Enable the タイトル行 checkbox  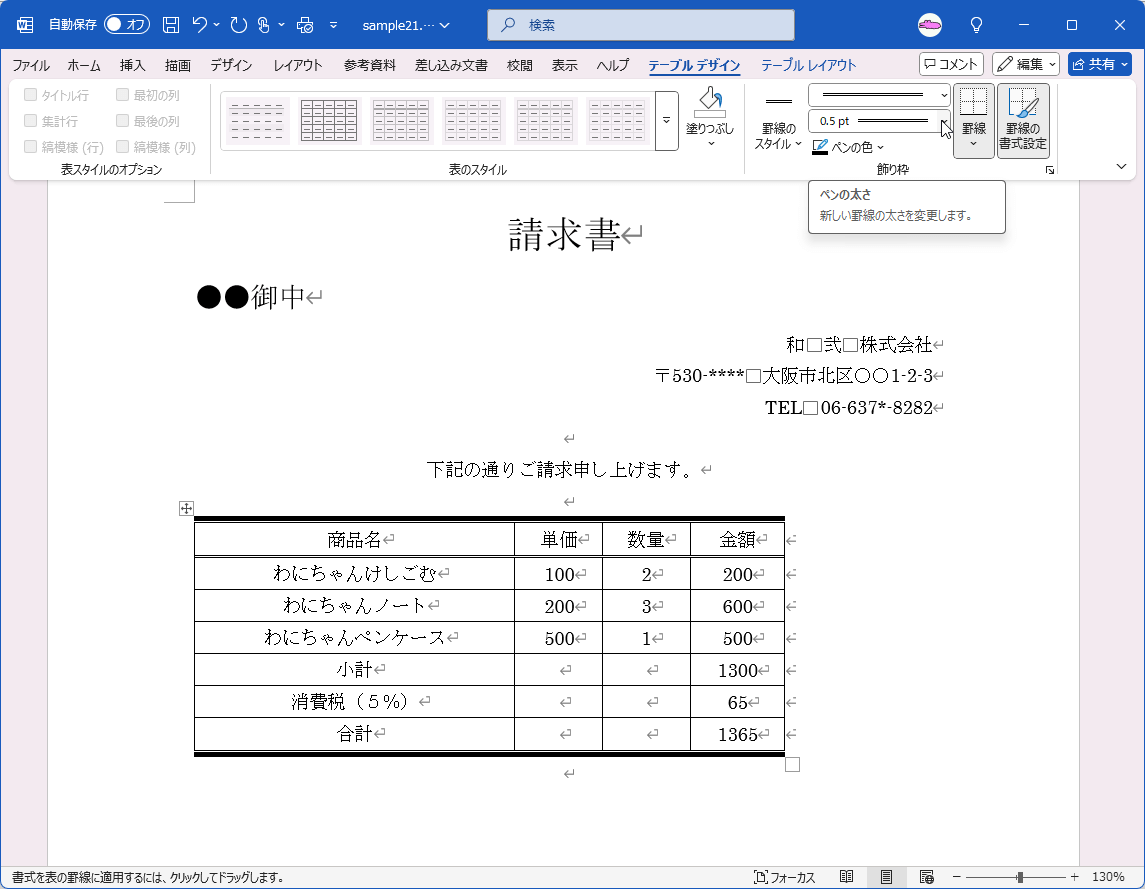(30, 93)
